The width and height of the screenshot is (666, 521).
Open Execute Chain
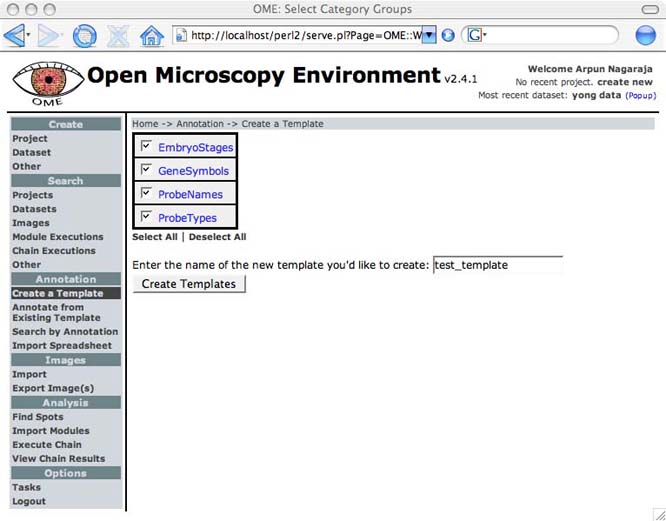point(47,445)
